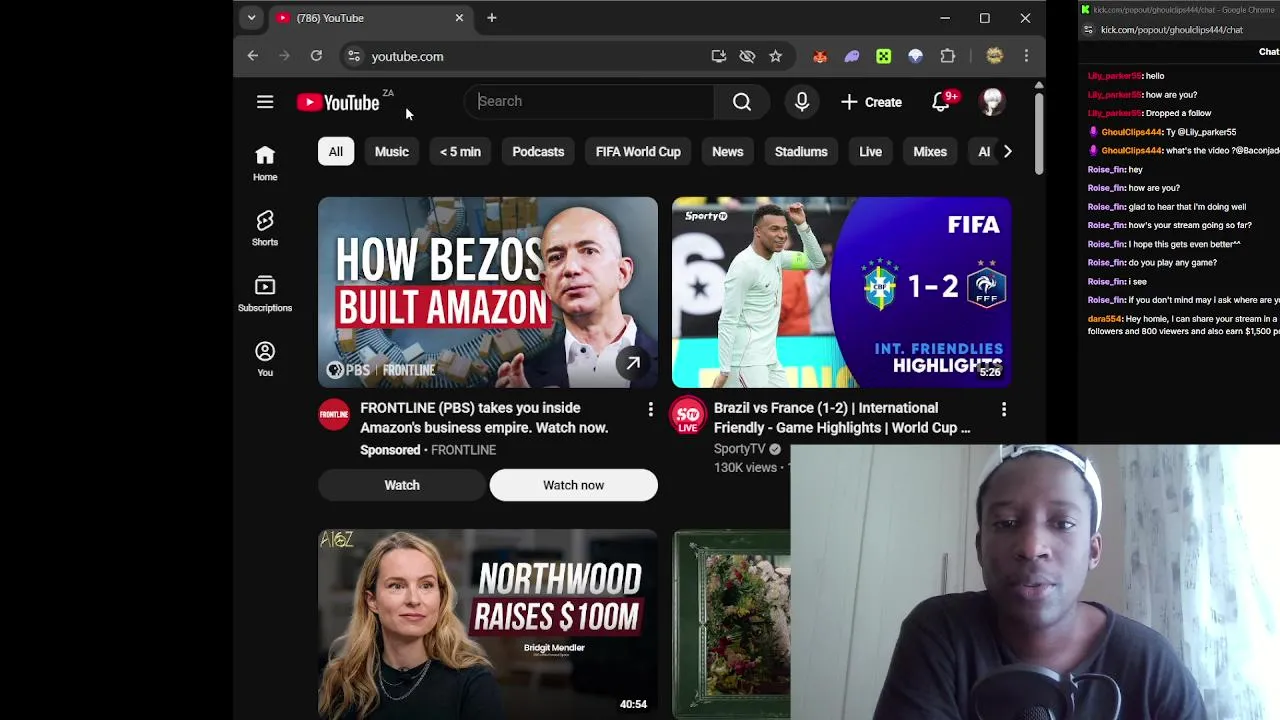Go to Home in sidebar
The width and height of the screenshot is (1280, 720).
pyautogui.click(x=265, y=163)
